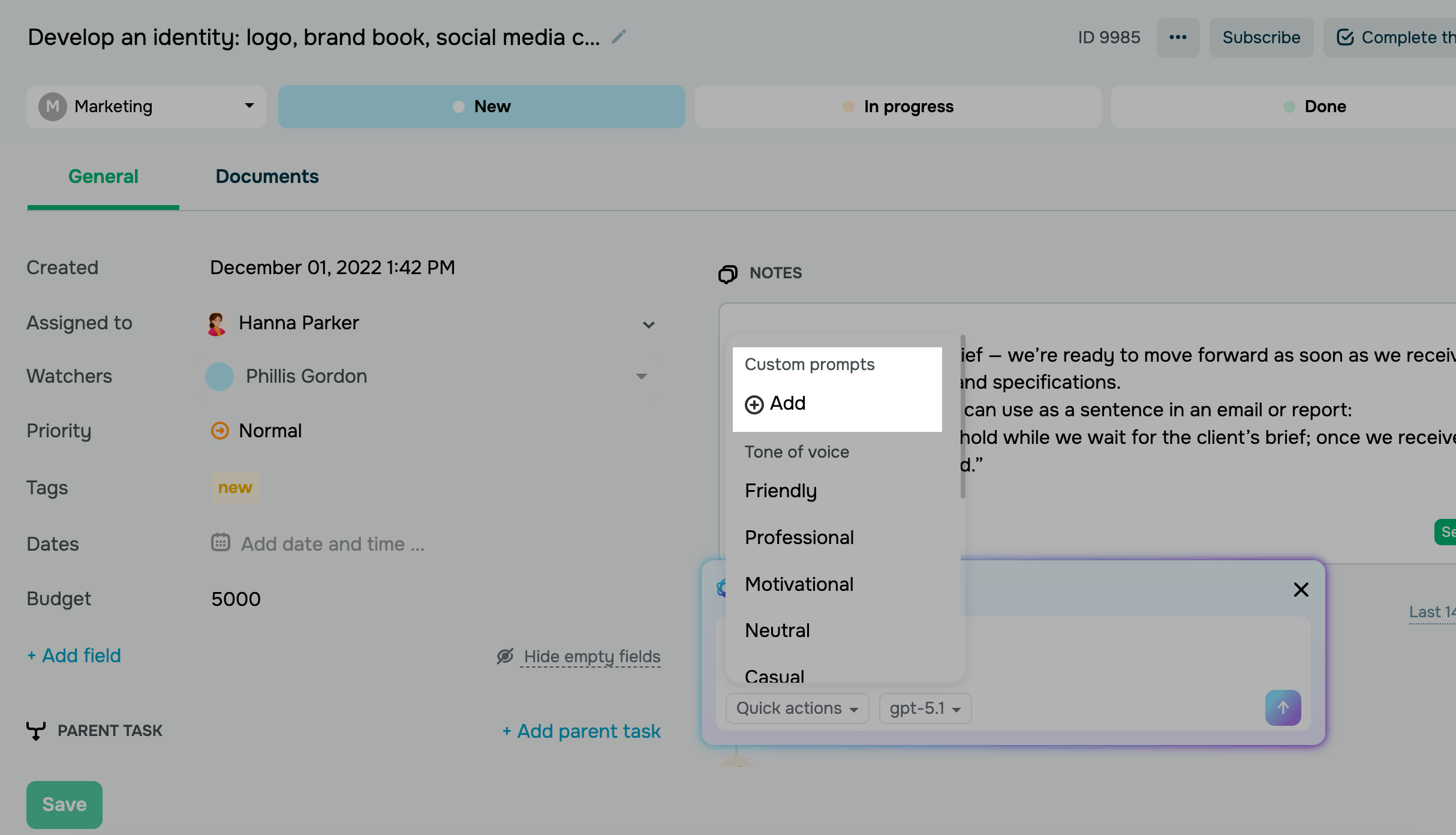The width and height of the screenshot is (1456, 835).
Task: Click the Notes section icon
Action: (x=728, y=274)
